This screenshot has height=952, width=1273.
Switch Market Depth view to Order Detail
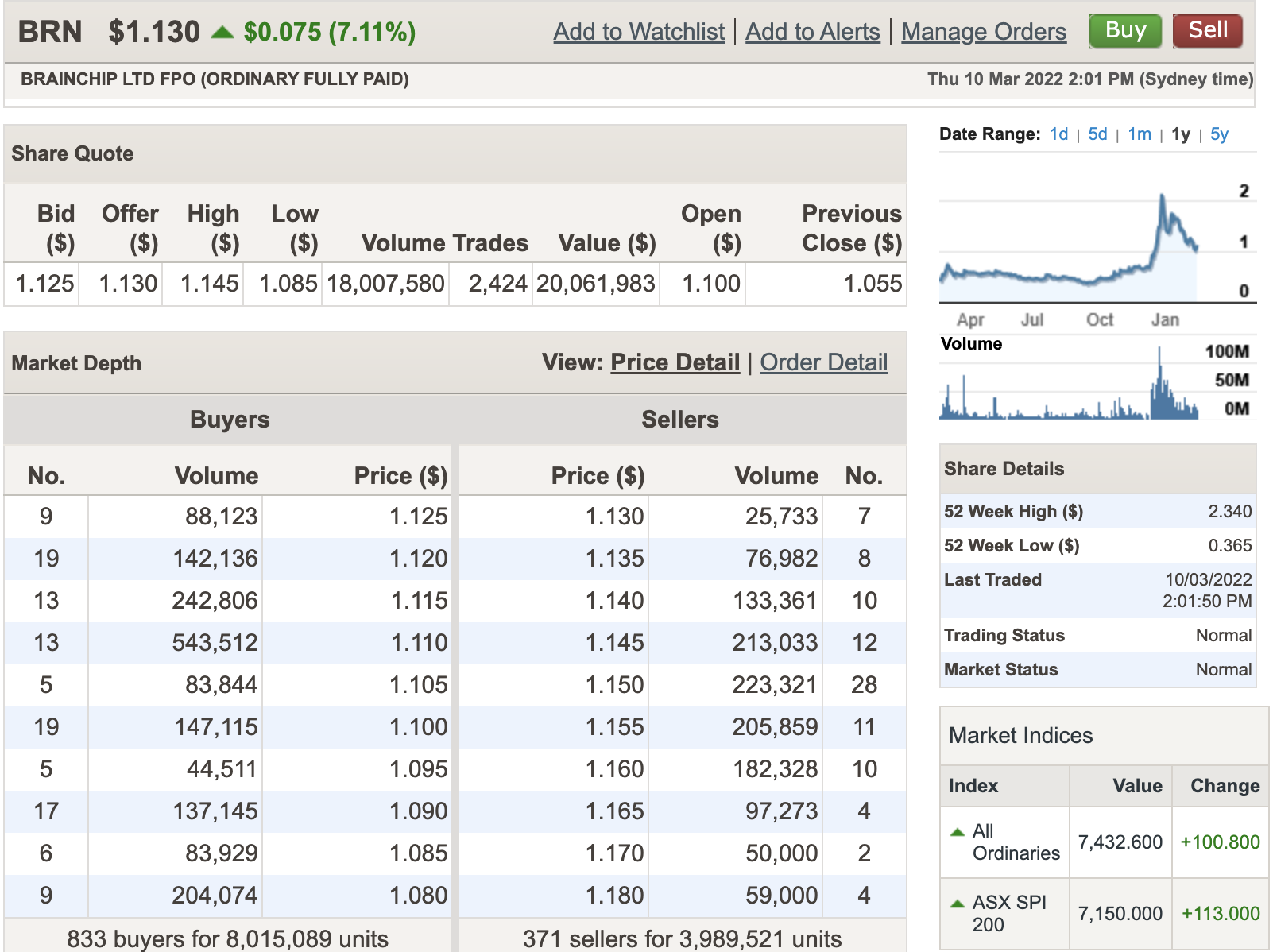point(823,362)
